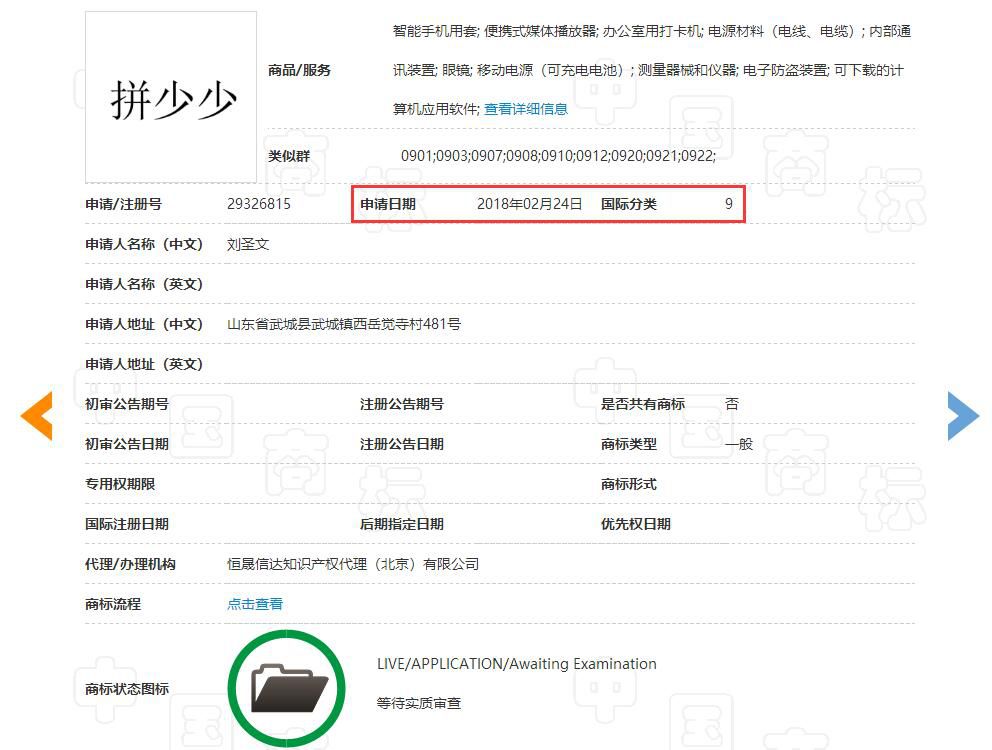Image resolution: width=992 pixels, height=750 pixels.
Task: Select the 等待实质审查 status text
Action: 419,704
